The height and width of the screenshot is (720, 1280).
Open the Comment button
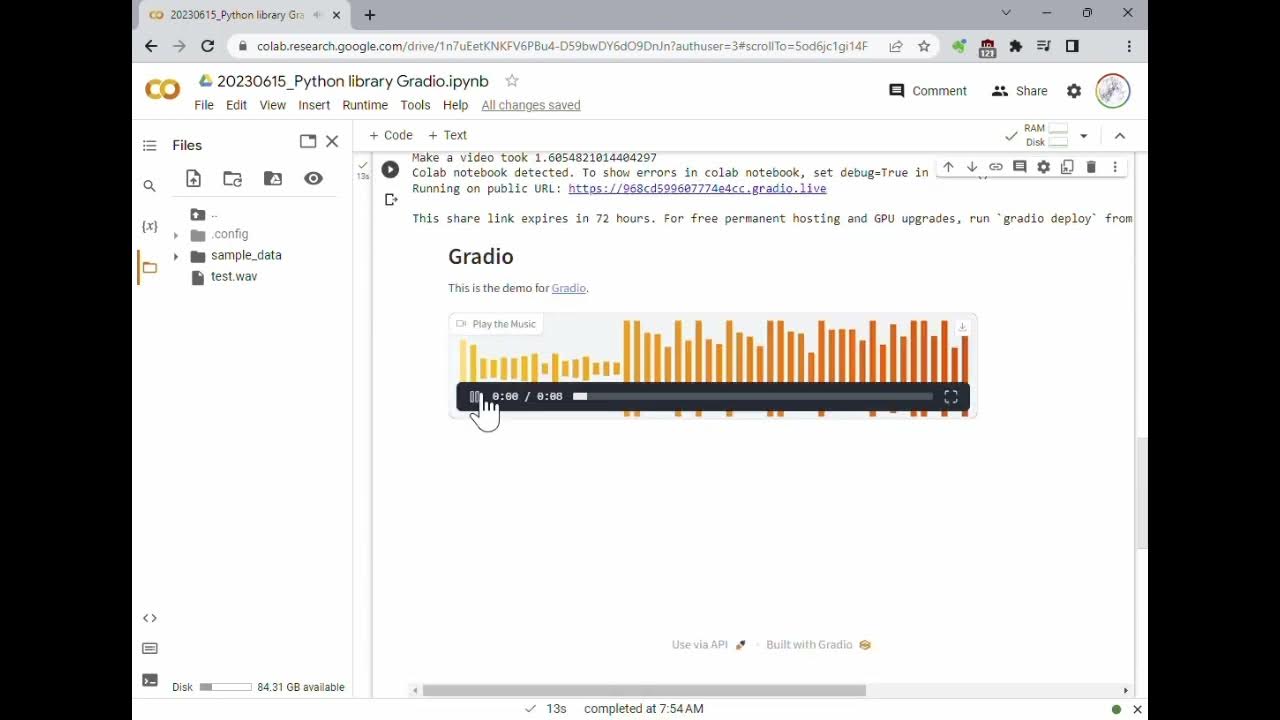coord(928,91)
